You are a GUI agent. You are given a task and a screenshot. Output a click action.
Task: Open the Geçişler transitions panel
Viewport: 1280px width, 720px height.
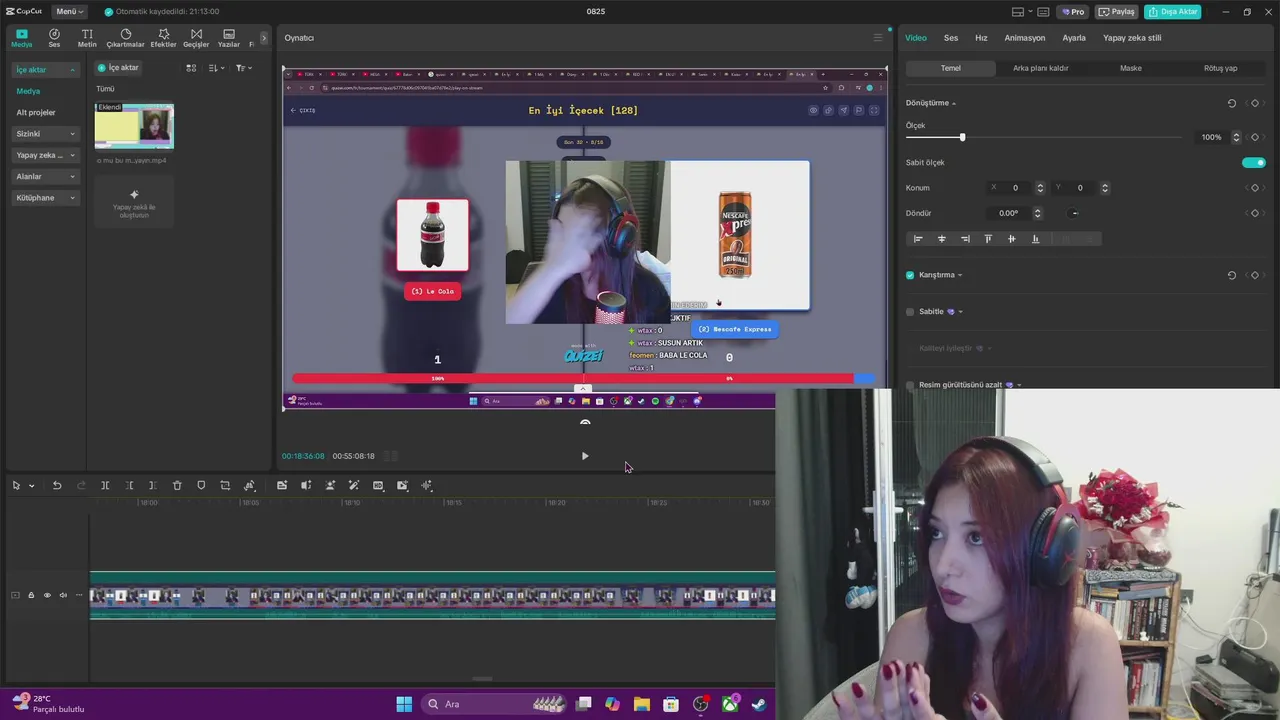(196, 38)
